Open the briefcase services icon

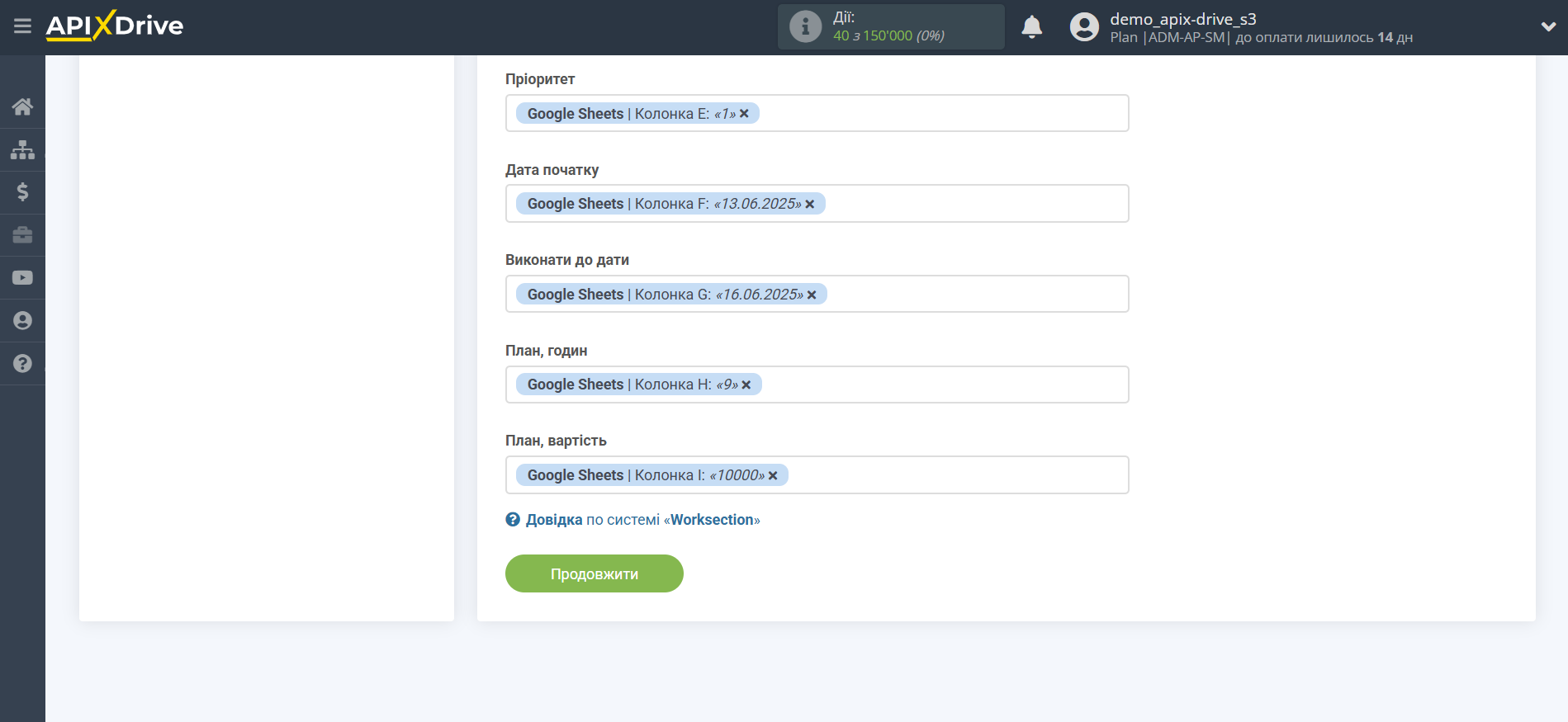pos(22,235)
